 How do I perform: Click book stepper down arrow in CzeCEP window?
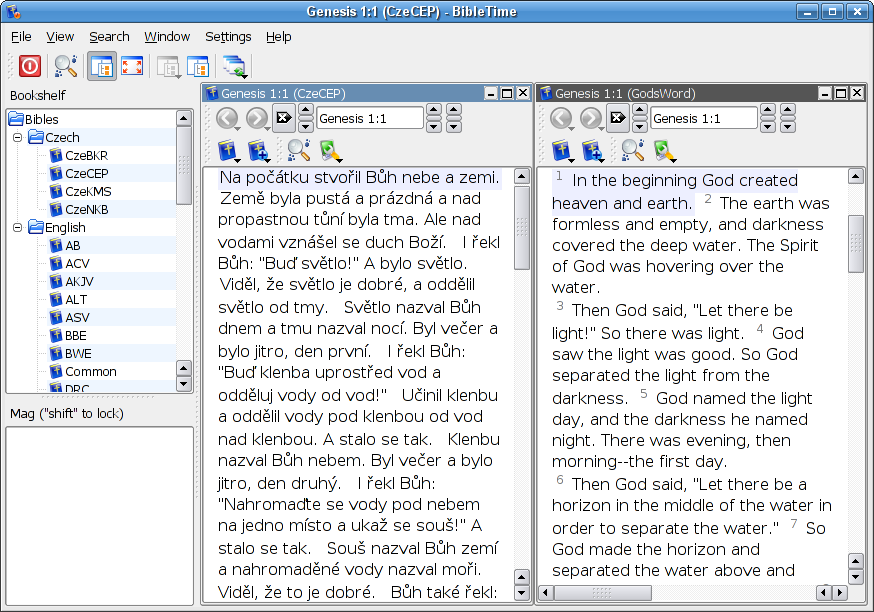(x=305, y=125)
